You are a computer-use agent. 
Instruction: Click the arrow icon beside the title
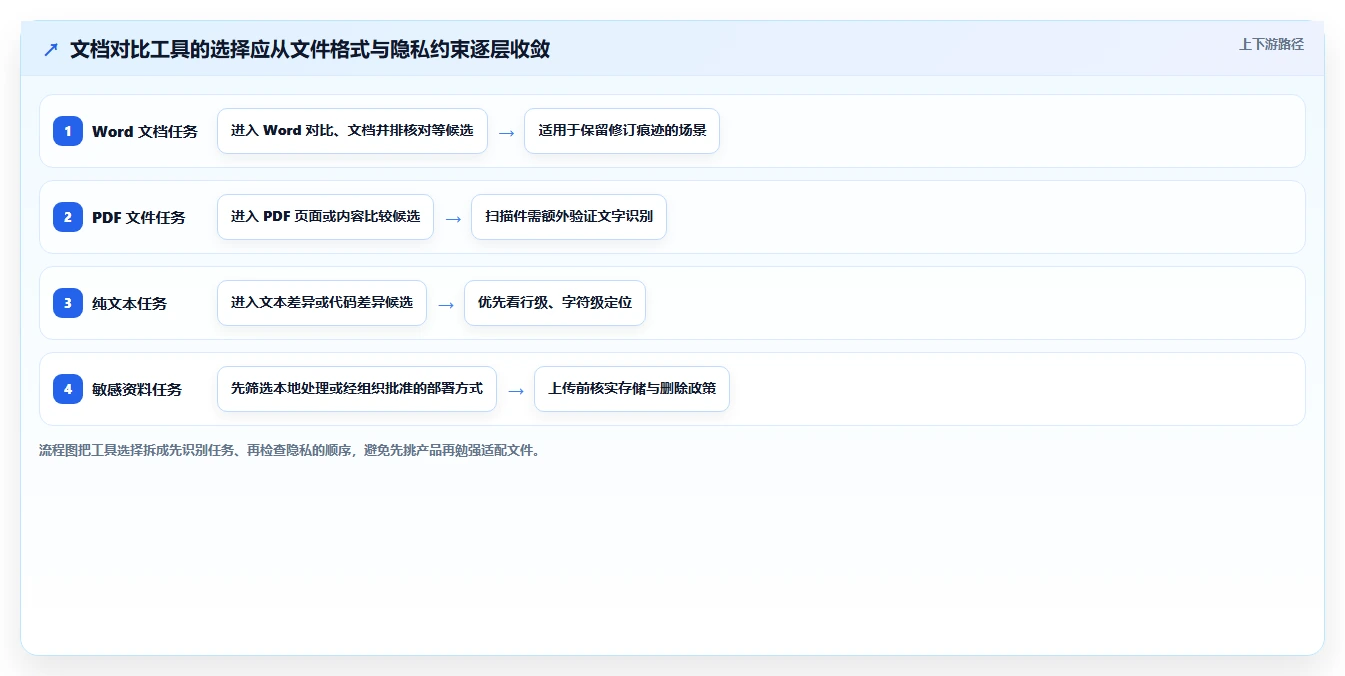point(51,49)
